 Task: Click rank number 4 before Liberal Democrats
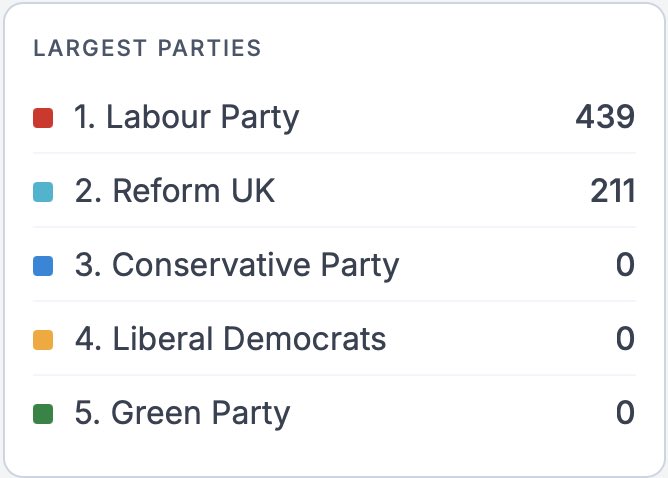point(86,339)
